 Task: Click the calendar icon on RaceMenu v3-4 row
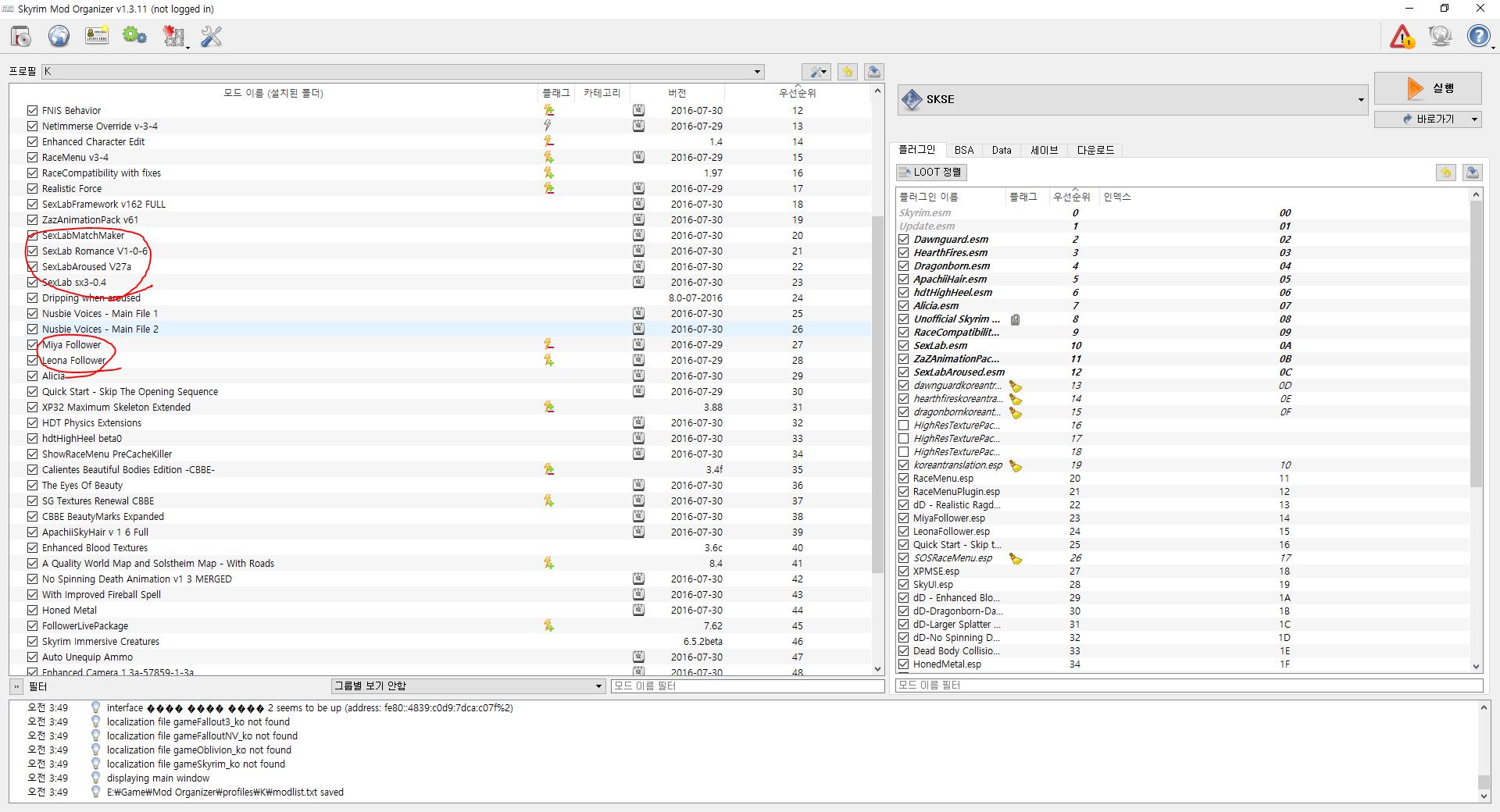(638, 157)
